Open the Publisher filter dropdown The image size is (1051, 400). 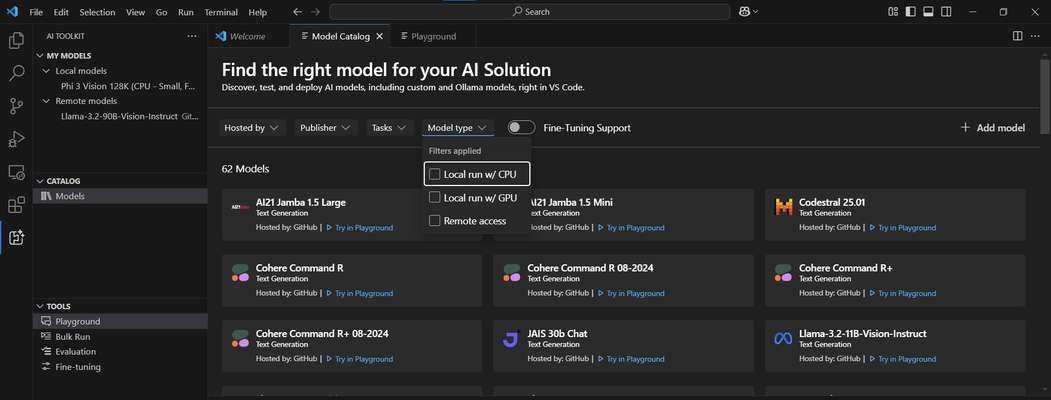(x=326, y=127)
